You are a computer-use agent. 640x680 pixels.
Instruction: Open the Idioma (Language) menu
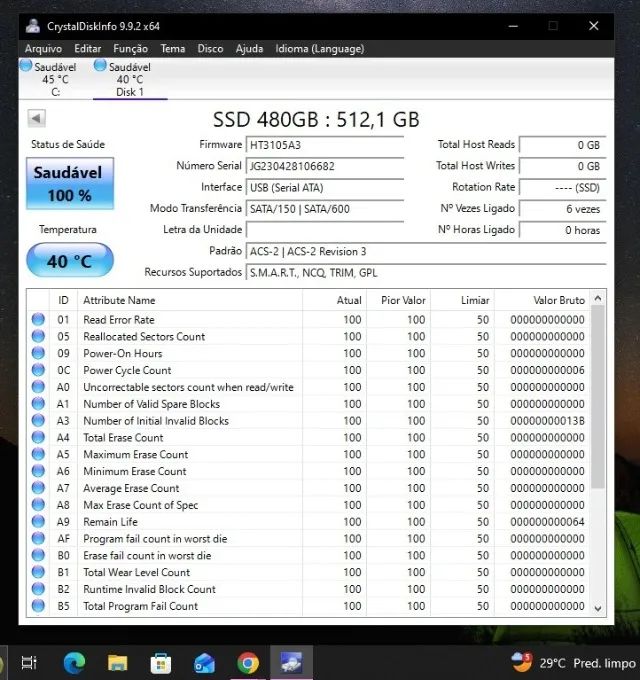coord(320,49)
